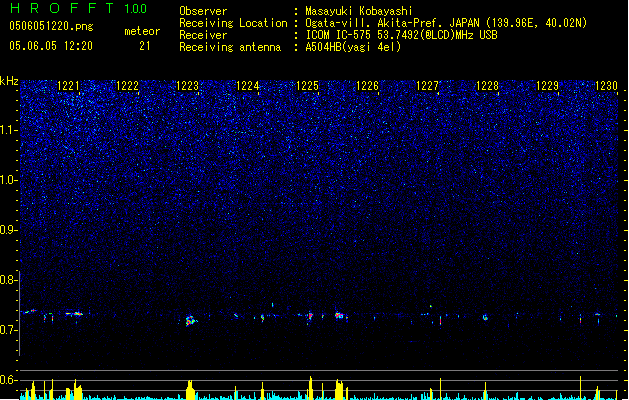The height and width of the screenshot is (400, 629).
Task: Select the filename 0506051220.png
Action: (51, 26)
